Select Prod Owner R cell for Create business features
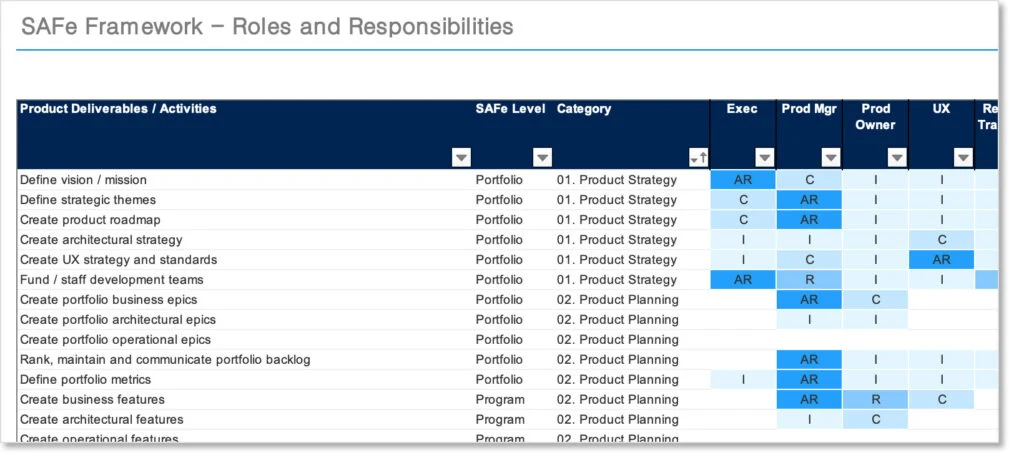Image resolution: width=1024 pixels, height=468 pixels. [875, 399]
